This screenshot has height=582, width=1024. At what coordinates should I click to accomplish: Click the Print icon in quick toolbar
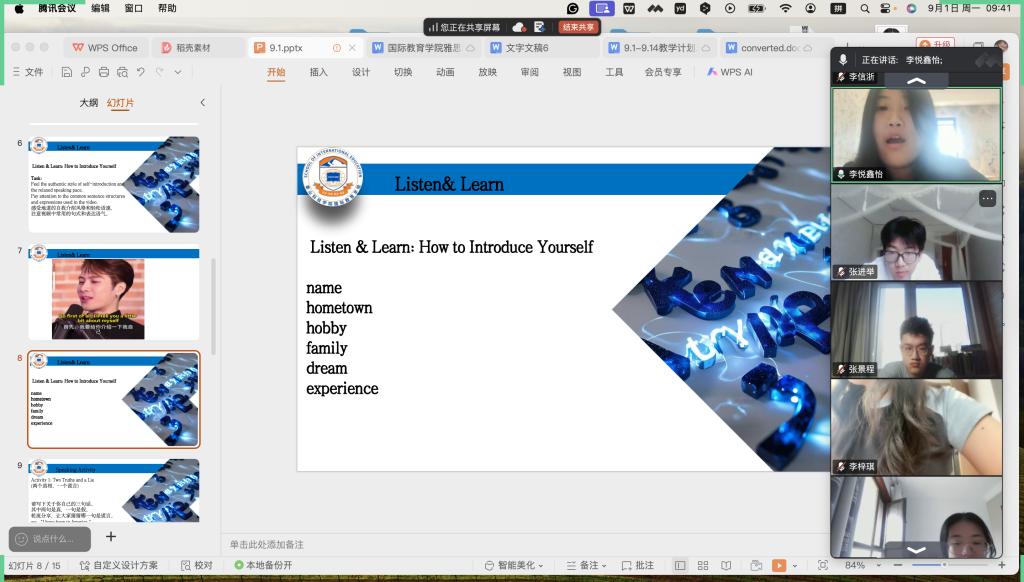pyautogui.click(x=104, y=72)
